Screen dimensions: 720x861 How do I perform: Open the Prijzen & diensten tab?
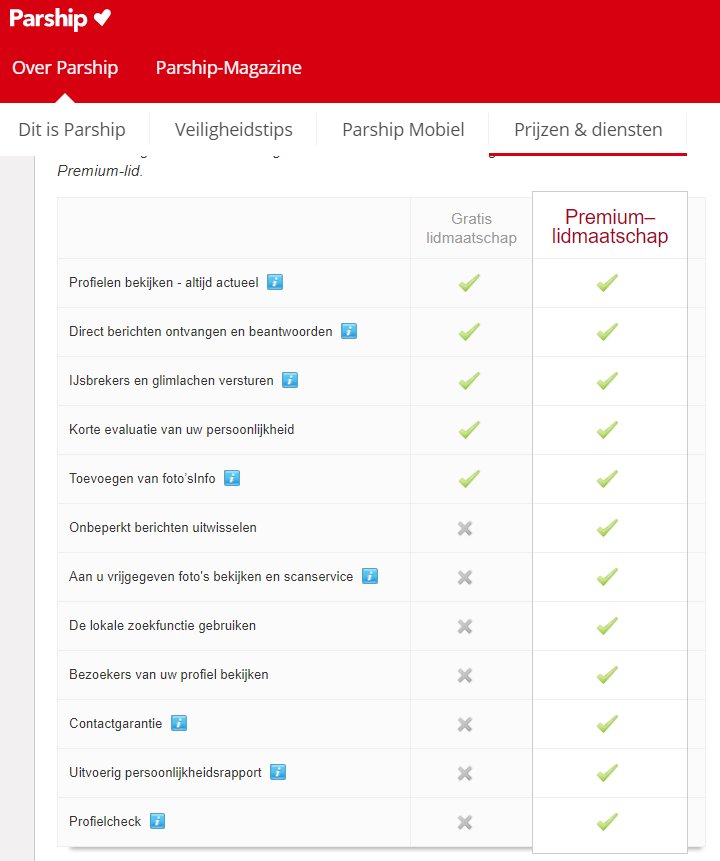tap(588, 129)
